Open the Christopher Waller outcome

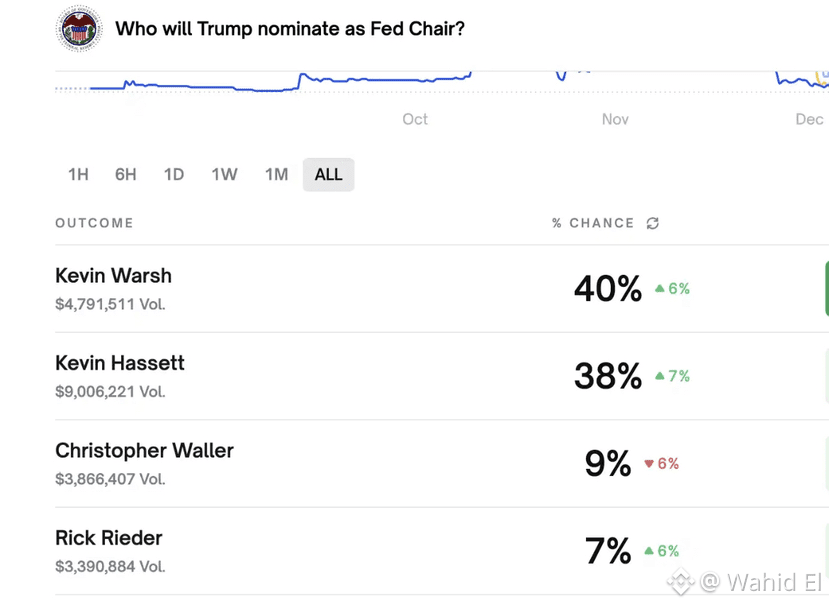[x=144, y=451]
